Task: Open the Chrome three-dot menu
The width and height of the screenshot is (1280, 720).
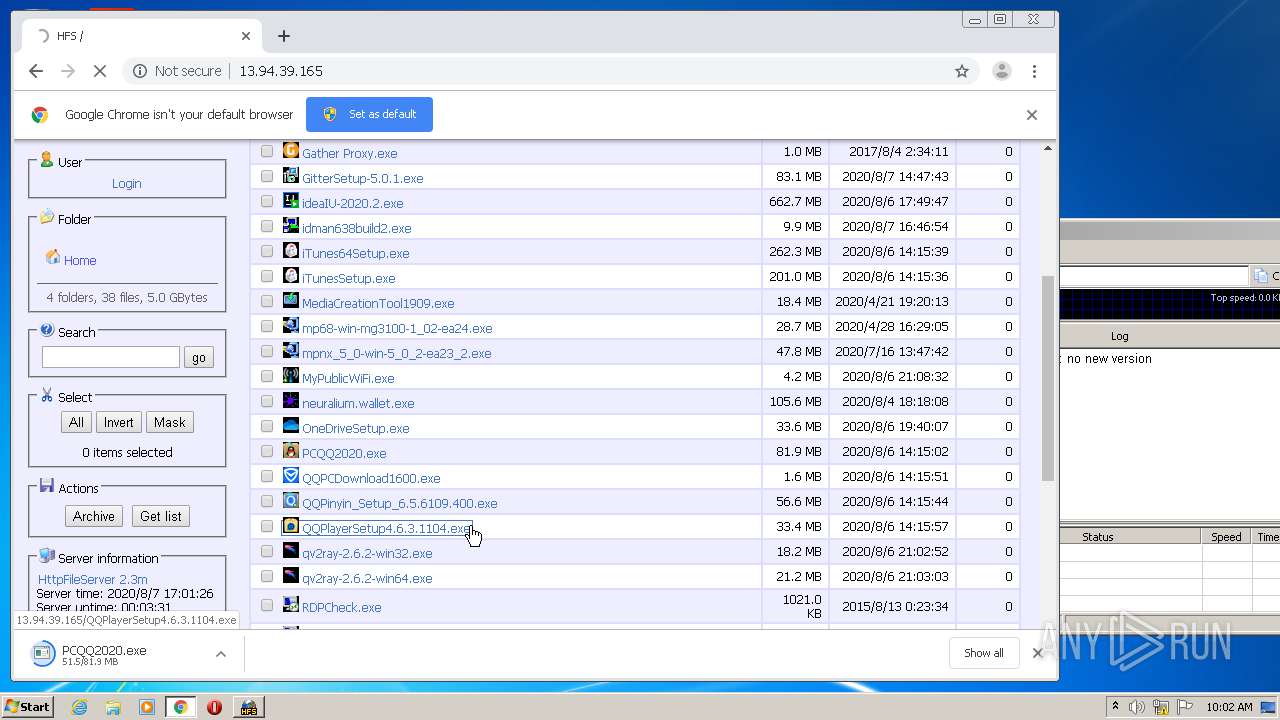Action: pyautogui.click(x=1034, y=71)
